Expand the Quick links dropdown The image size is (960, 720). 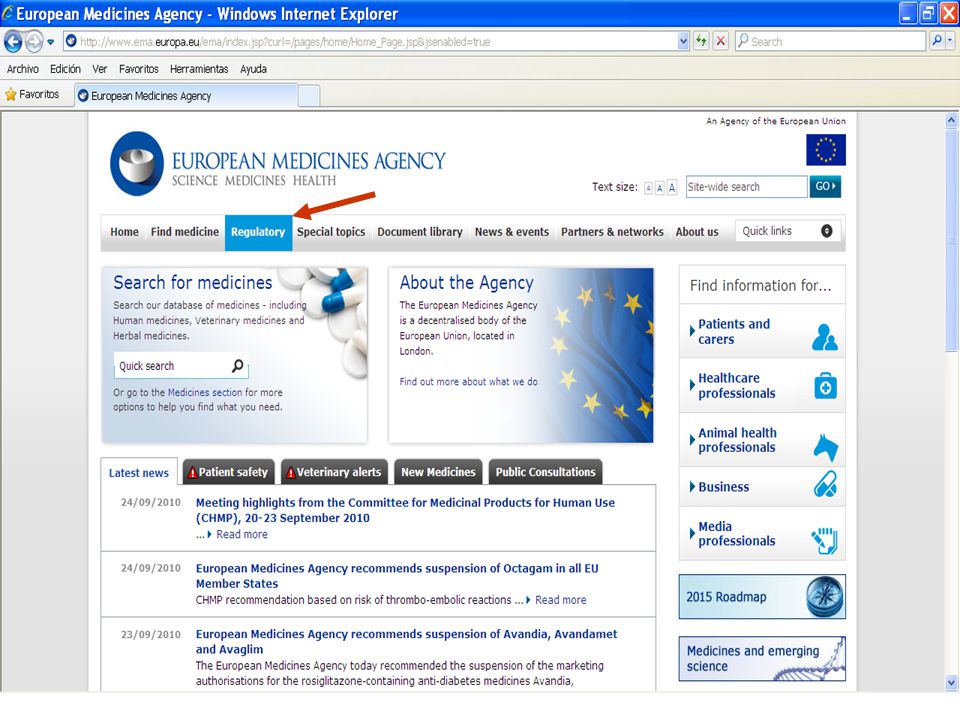click(x=788, y=231)
